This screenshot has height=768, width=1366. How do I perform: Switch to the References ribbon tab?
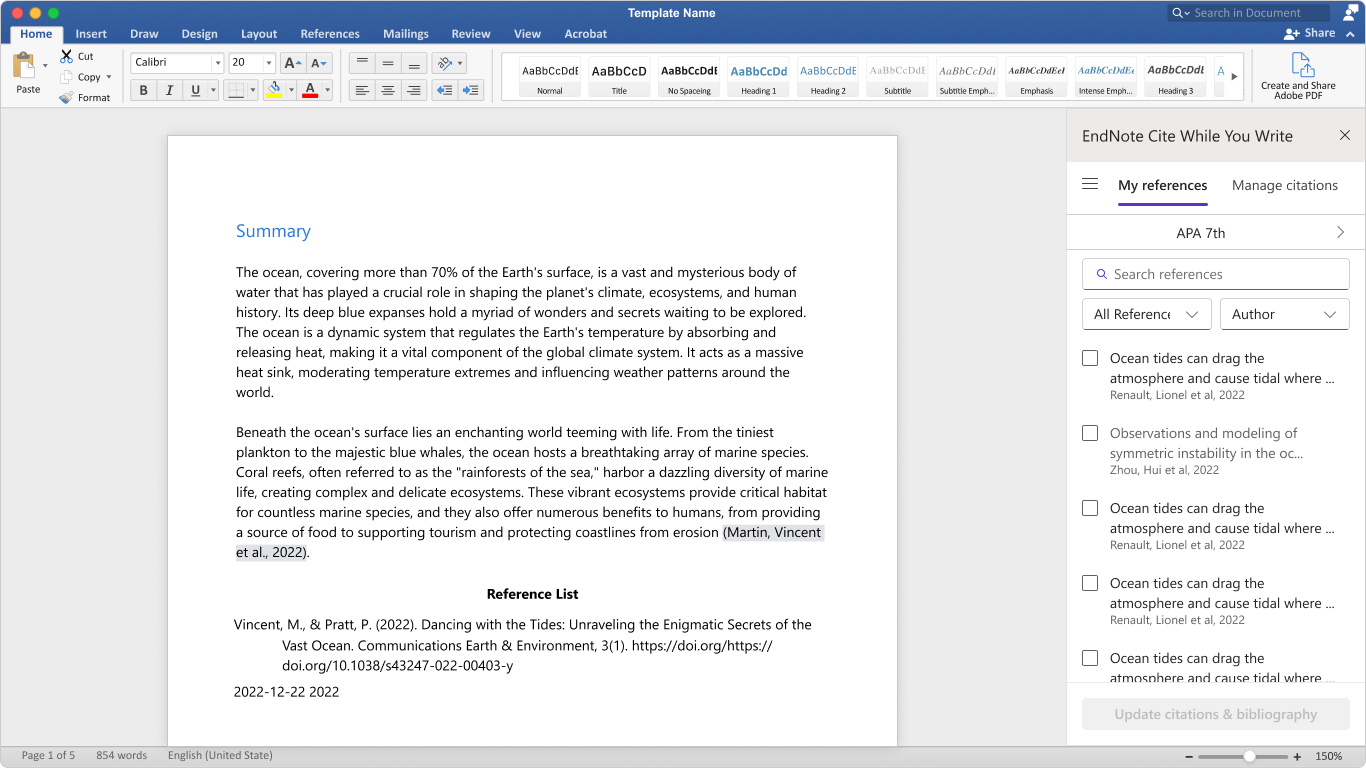[330, 34]
